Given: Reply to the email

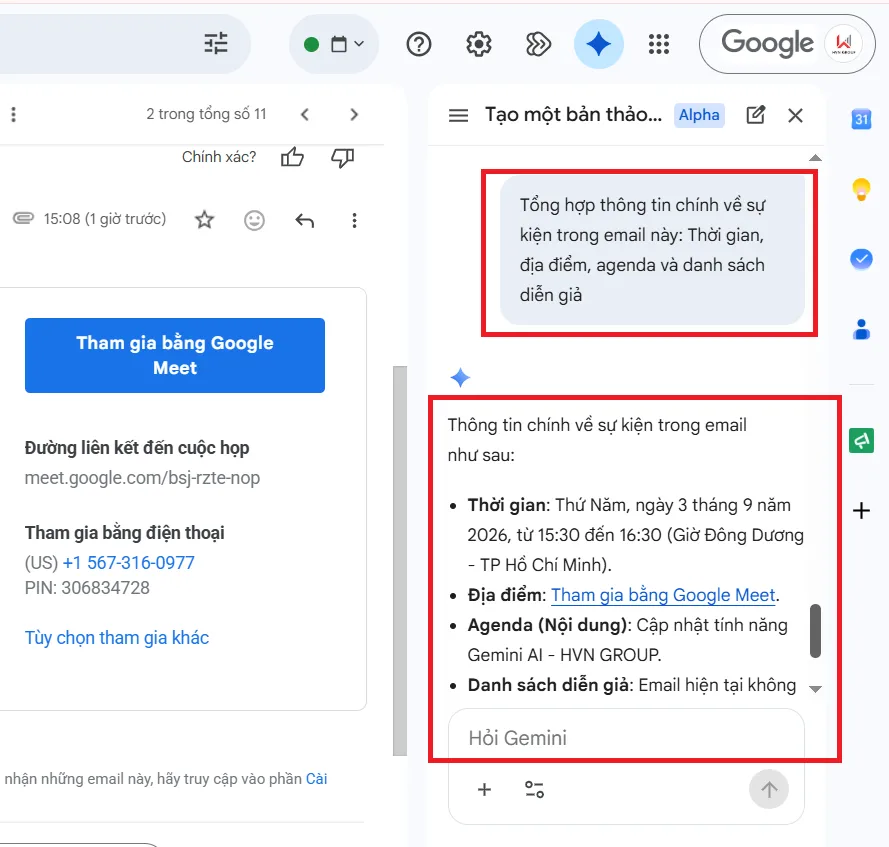Looking at the screenshot, I should 304,220.
